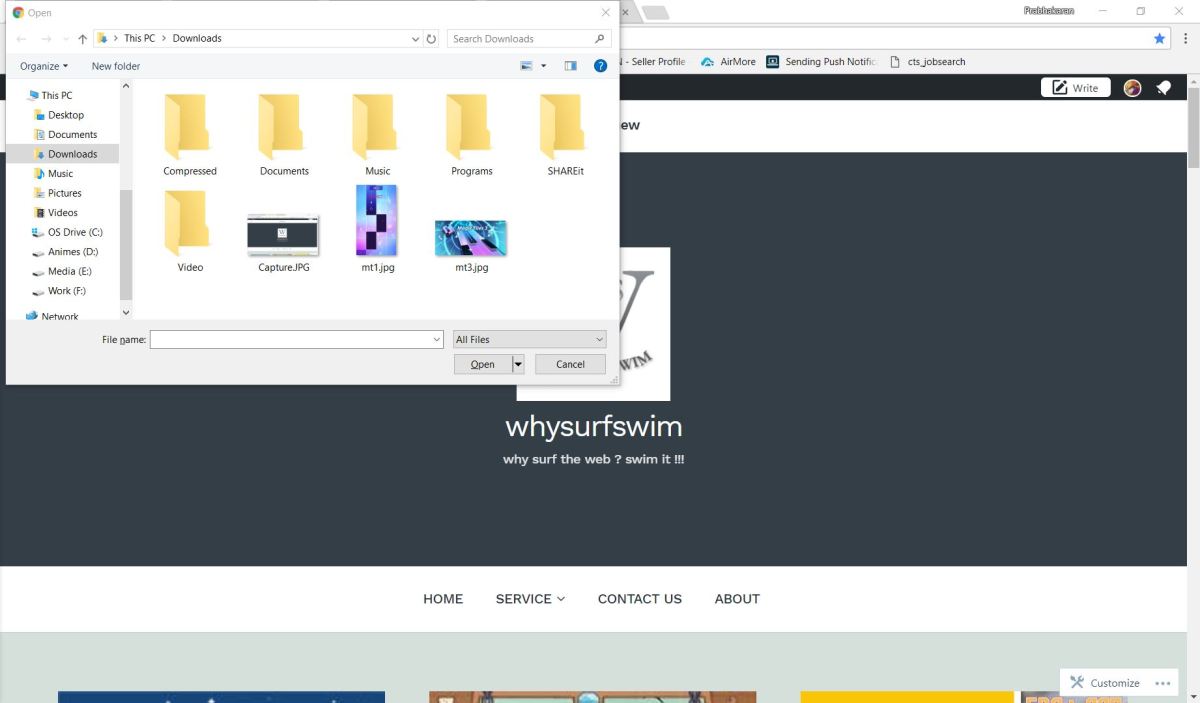The height and width of the screenshot is (703, 1200).
Task: Click the user avatar icon in WordPress bar
Action: pyautogui.click(x=1132, y=88)
